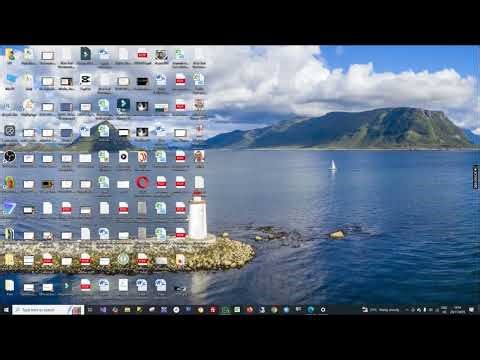Select the green circular badge desktop icon

[123, 259]
